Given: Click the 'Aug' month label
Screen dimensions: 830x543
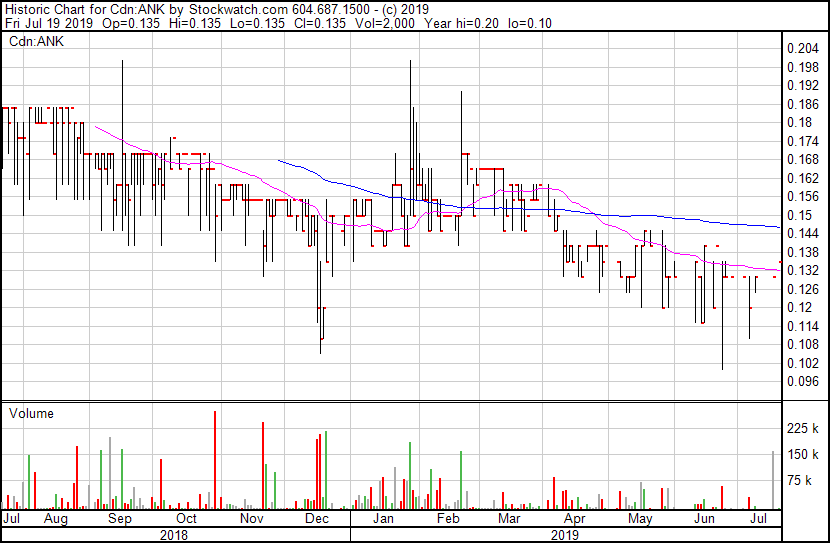Looking at the screenshot, I should (x=56, y=519).
